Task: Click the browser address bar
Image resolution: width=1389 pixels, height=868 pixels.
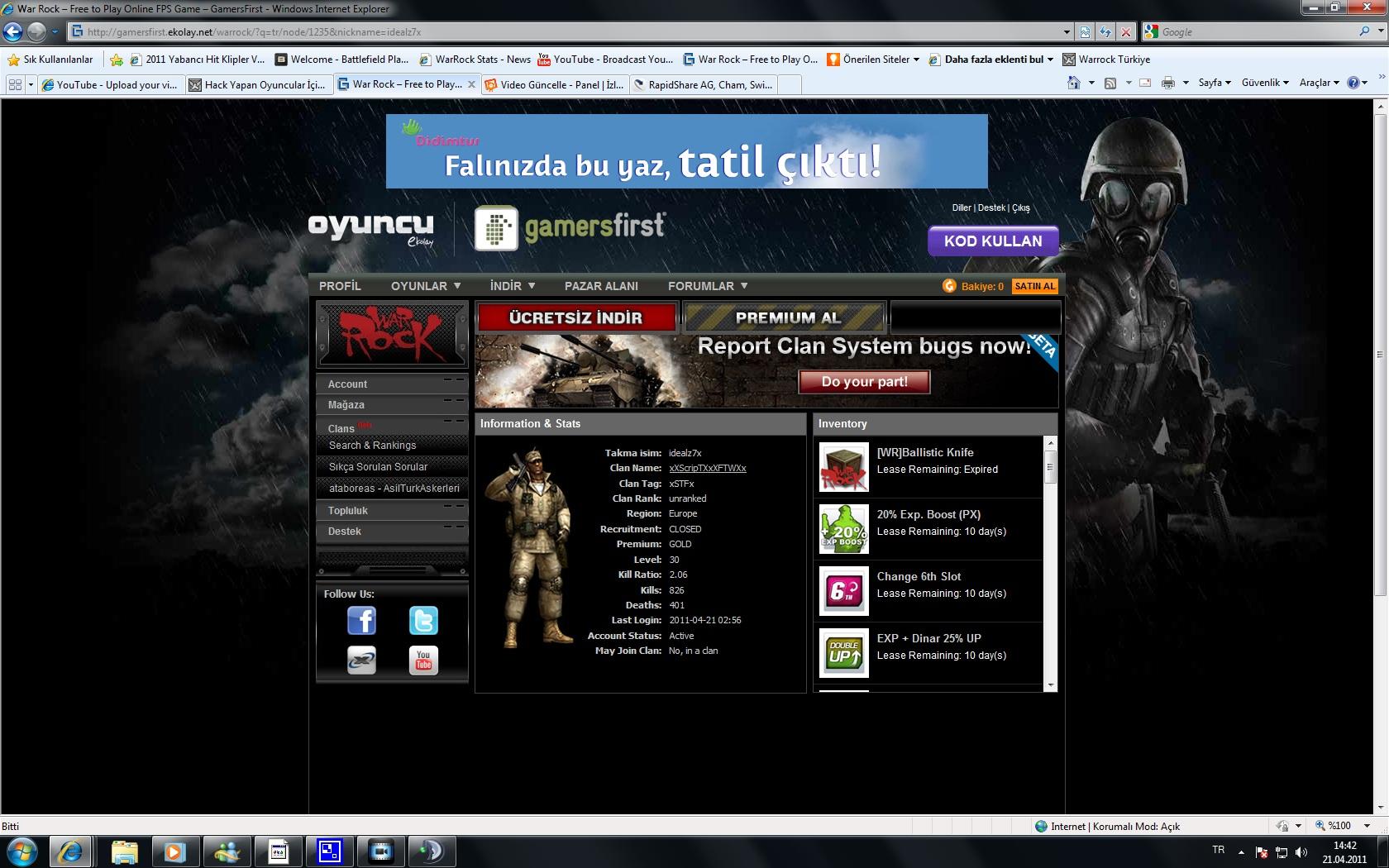Action: pos(570,32)
